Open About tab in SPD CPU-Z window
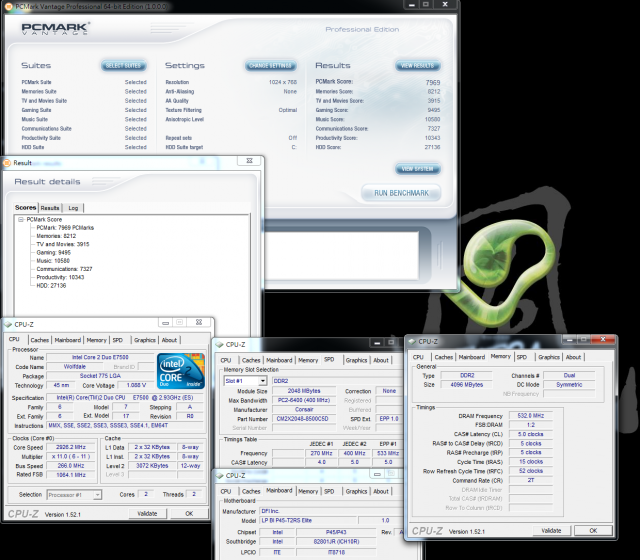The height and width of the screenshot is (560, 640). 381,360
